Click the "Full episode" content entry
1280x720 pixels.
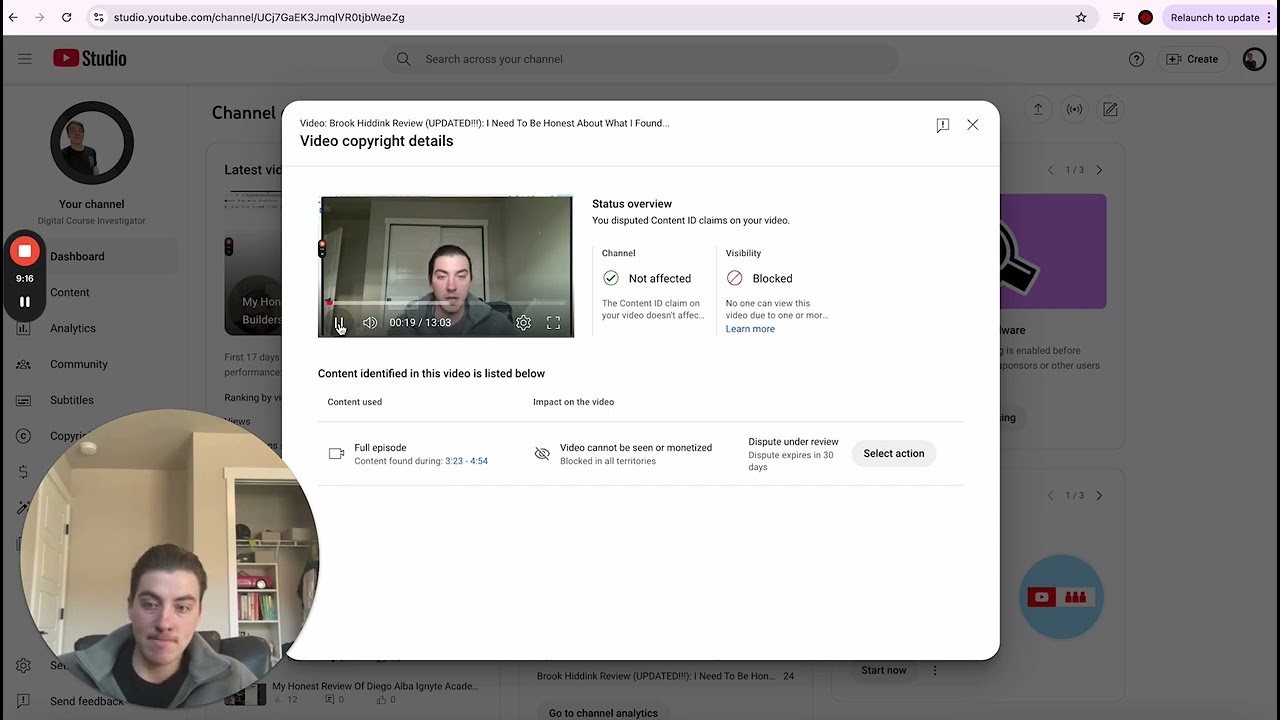380,448
